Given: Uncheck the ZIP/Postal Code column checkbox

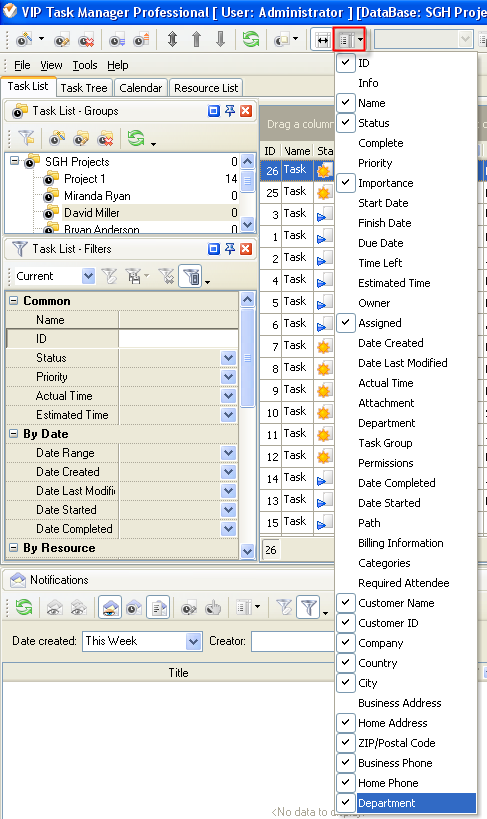Looking at the screenshot, I should click(x=346, y=743).
